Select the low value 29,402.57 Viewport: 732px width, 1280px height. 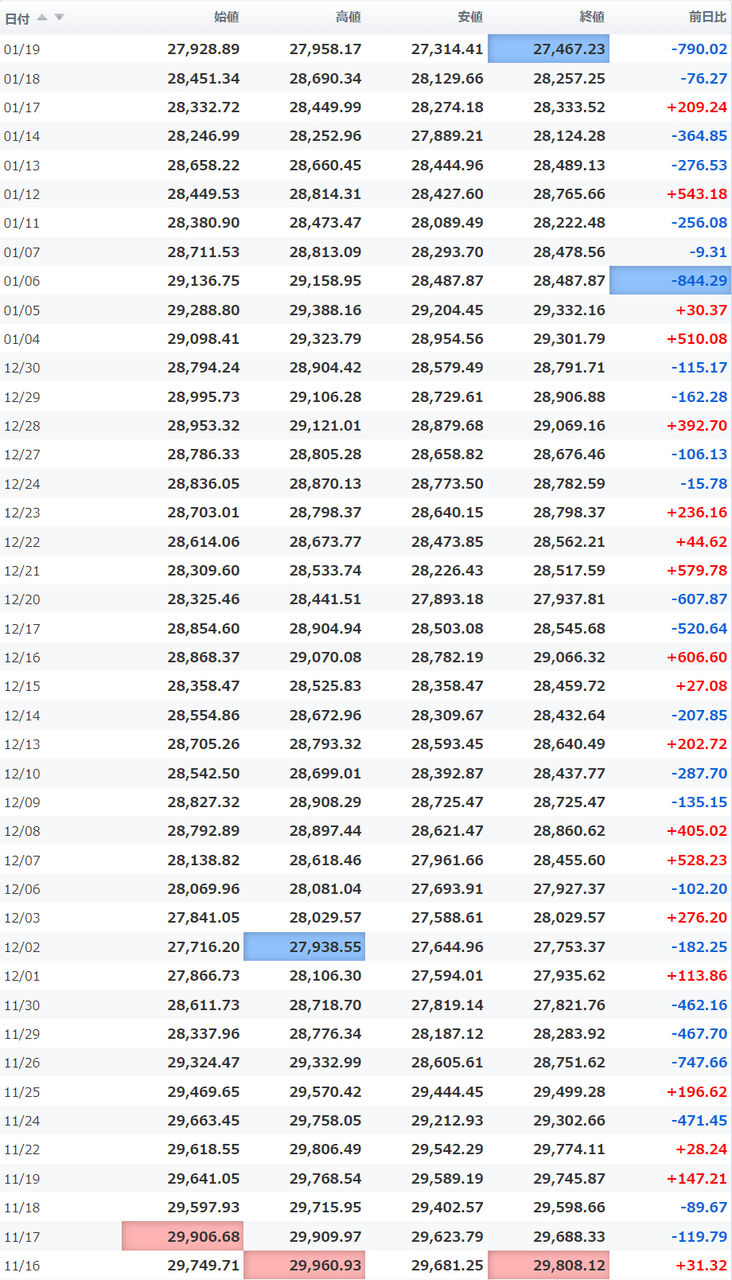(x=447, y=1208)
